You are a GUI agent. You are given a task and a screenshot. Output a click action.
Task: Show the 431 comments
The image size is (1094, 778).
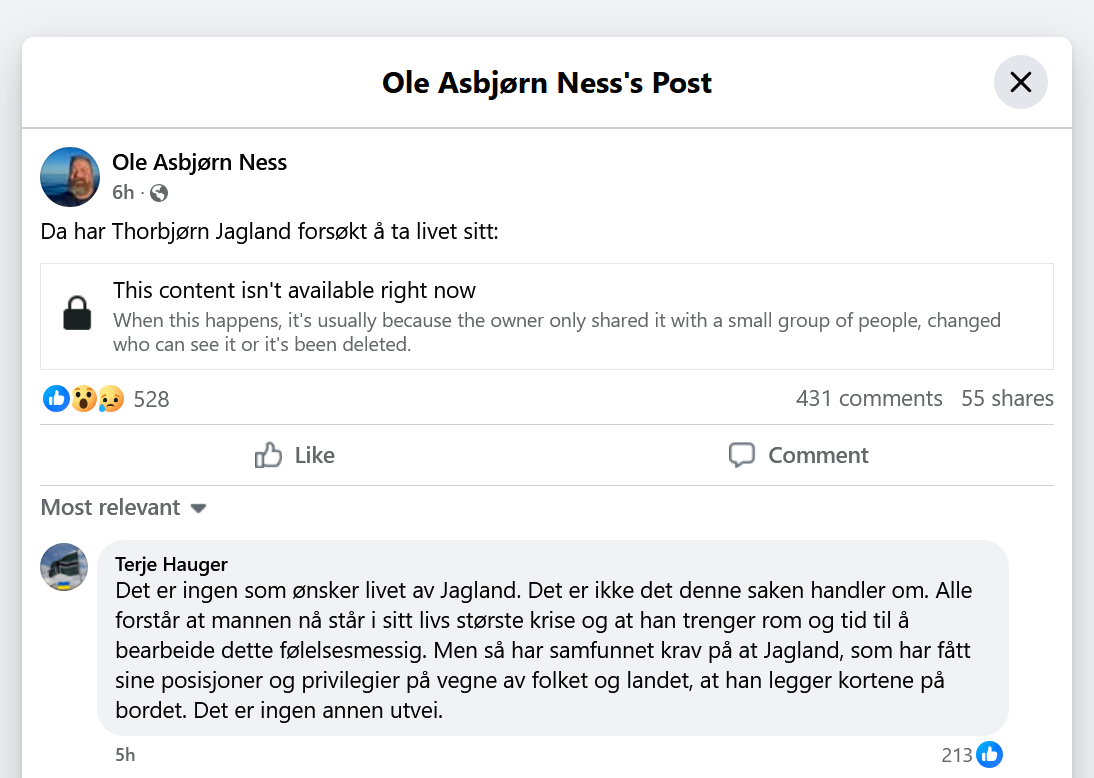pyautogui.click(x=868, y=398)
